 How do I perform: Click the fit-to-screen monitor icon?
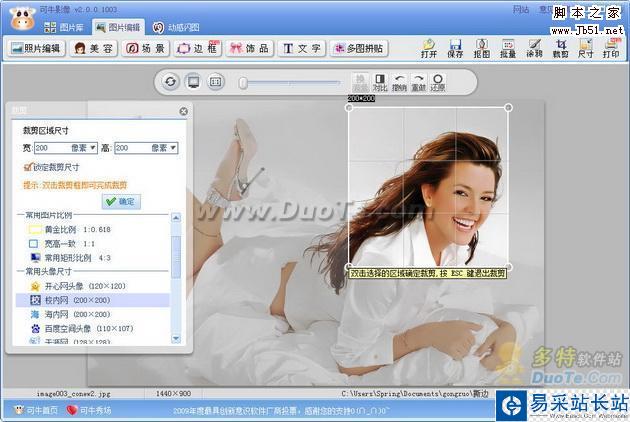193,82
